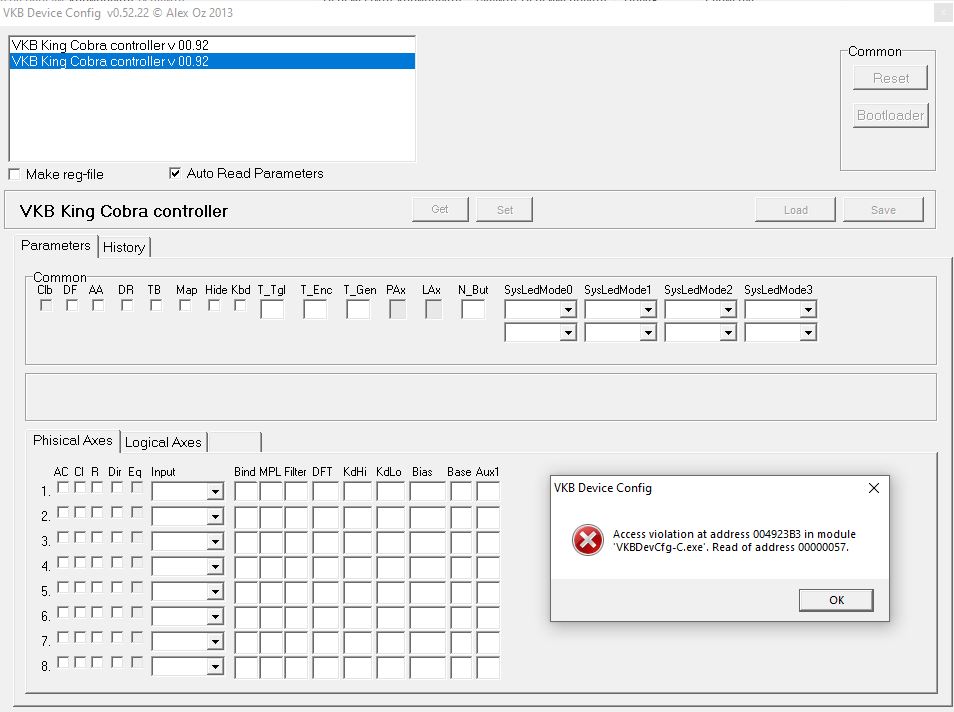Toggle the TB checkbox

[156, 305]
